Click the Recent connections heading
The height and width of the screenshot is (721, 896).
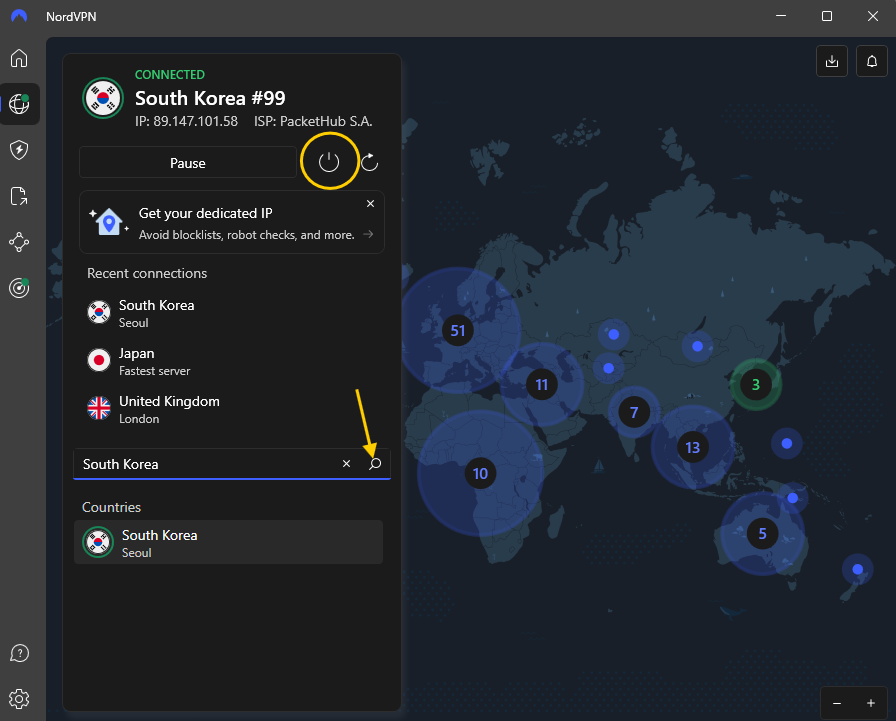click(x=147, y=273)
